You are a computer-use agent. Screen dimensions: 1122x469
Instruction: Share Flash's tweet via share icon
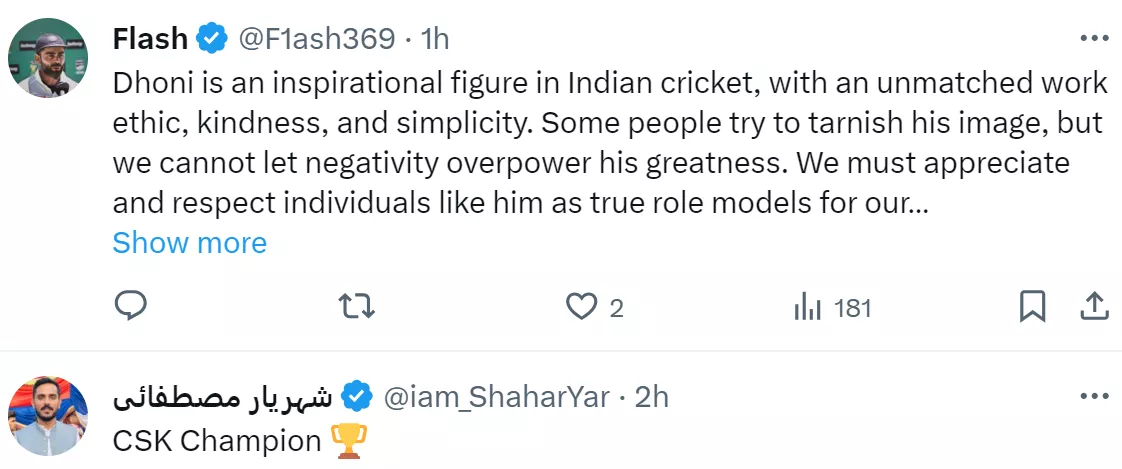[1094, 306]
